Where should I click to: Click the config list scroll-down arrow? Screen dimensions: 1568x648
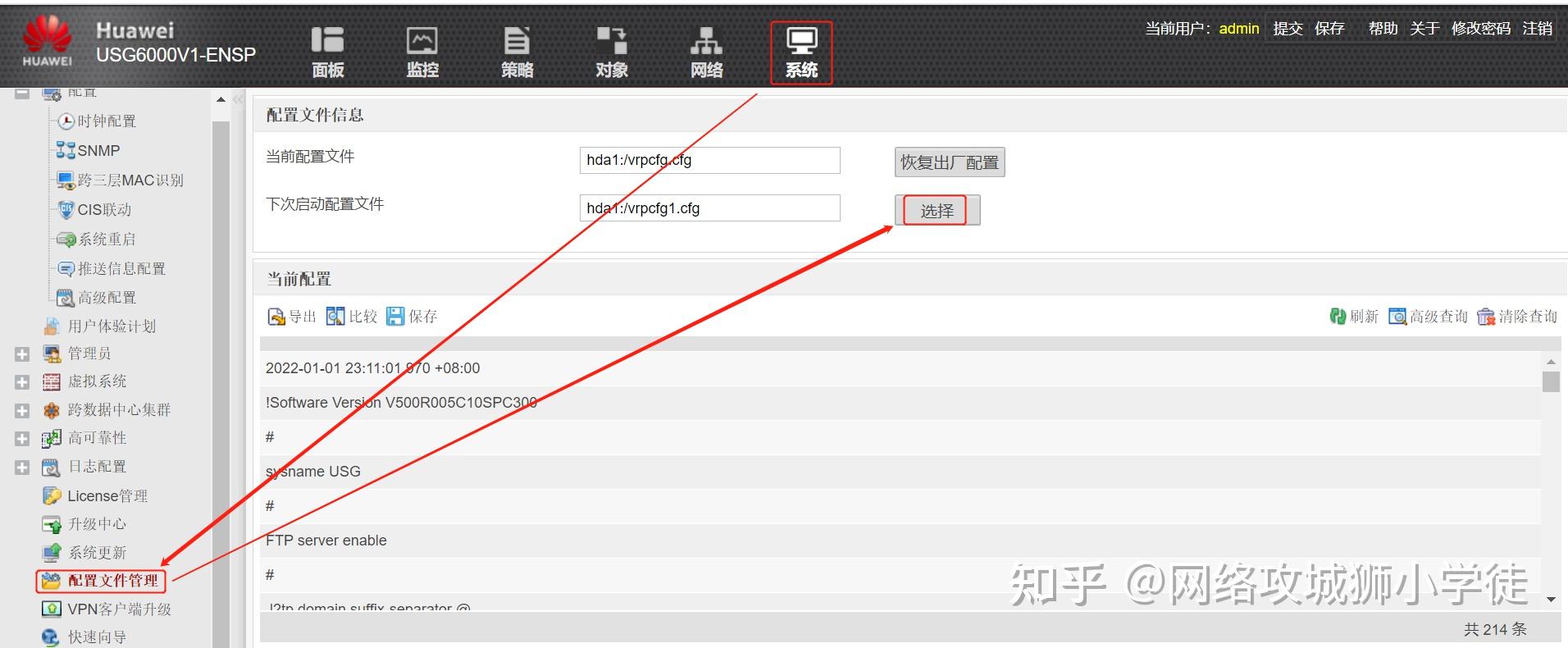tap(1551, 600)
